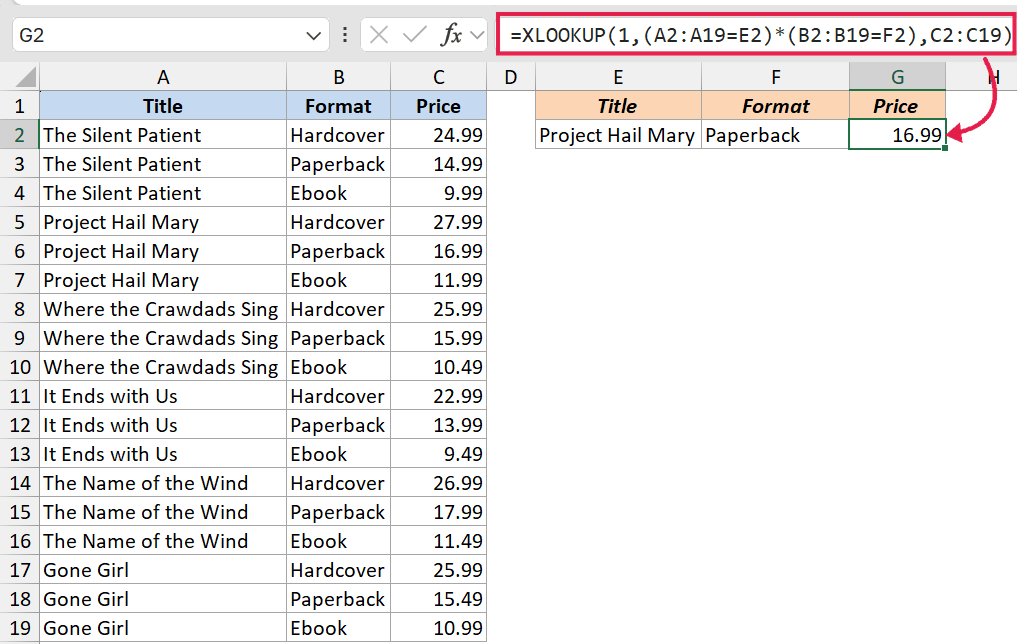Click price 17.99
The image size is (1017, 644).
coord(438,512)
